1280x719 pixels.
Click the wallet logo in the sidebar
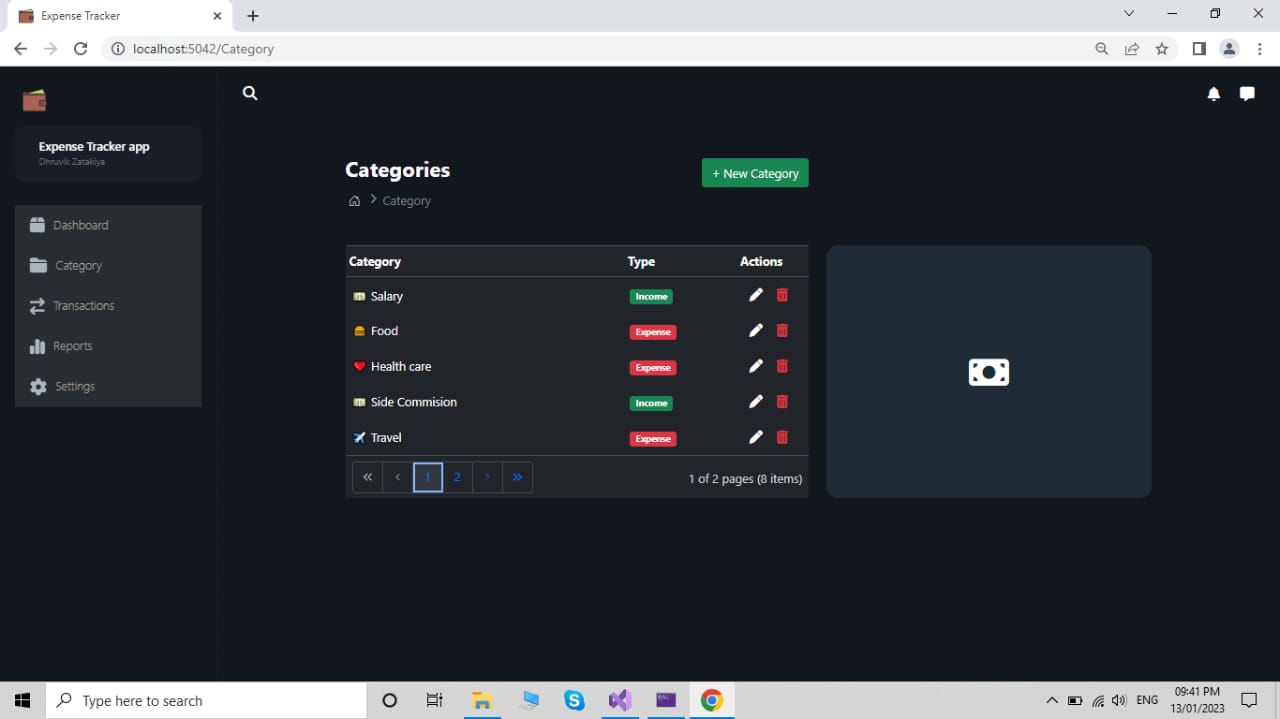point(34,99)
